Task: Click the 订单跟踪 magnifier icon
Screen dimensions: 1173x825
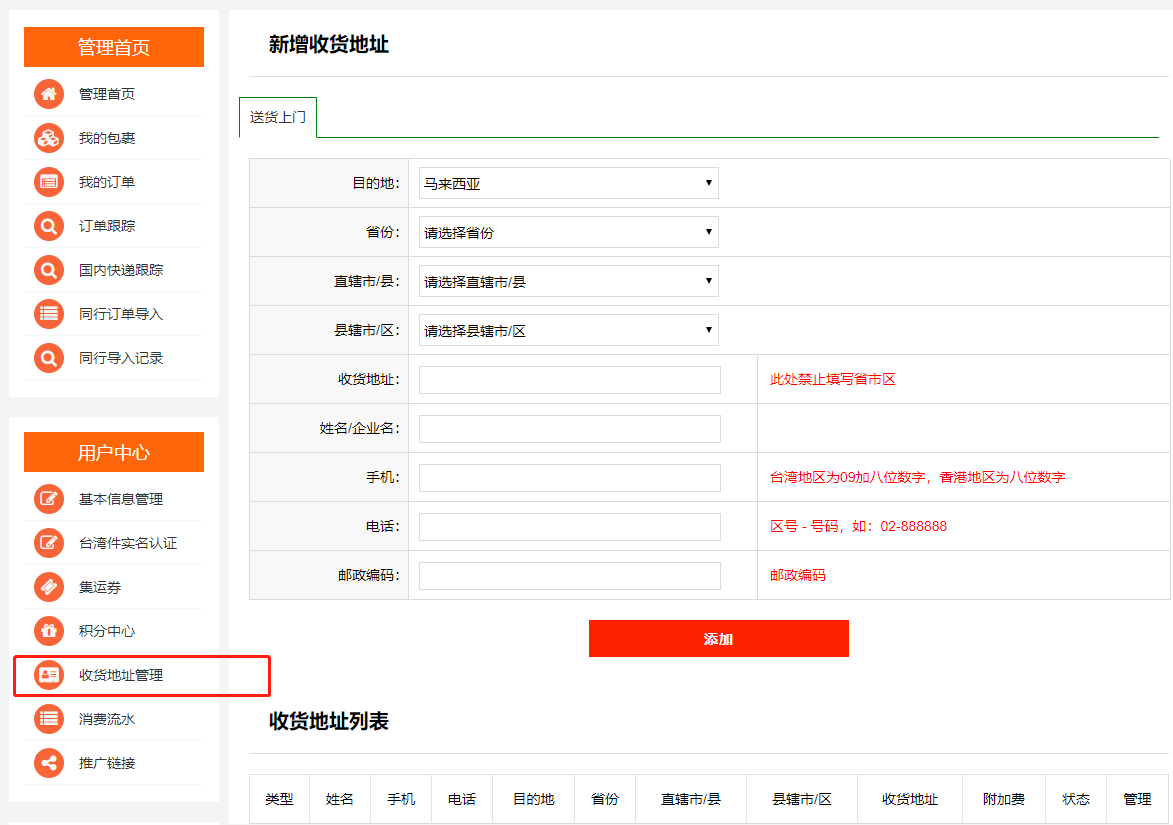Action: click(48, 226)
